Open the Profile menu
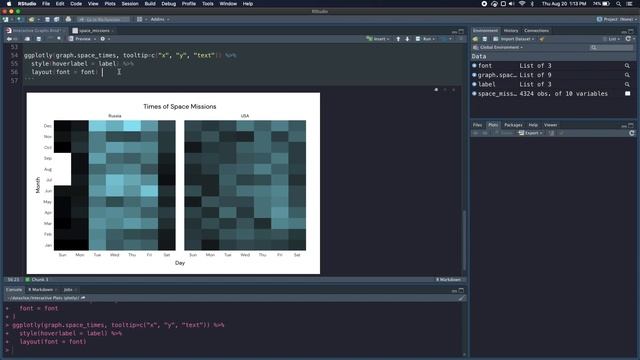This screenshot has height=360, width=640. click(189, 4)
